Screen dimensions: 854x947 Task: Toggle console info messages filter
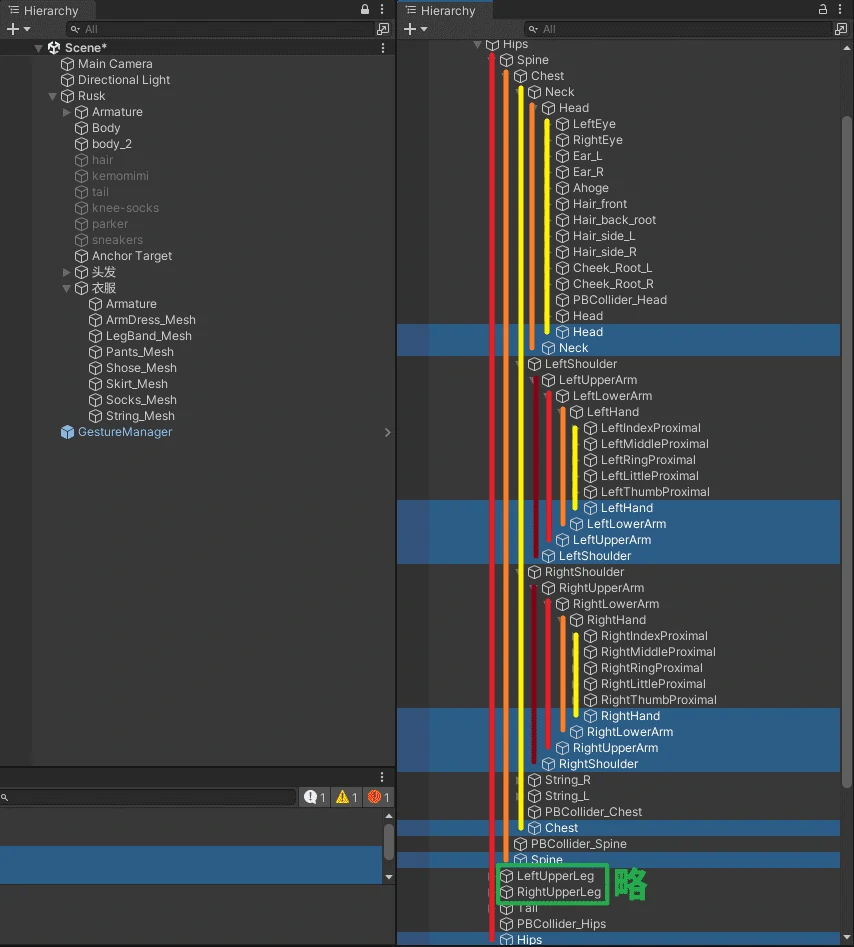315,797
